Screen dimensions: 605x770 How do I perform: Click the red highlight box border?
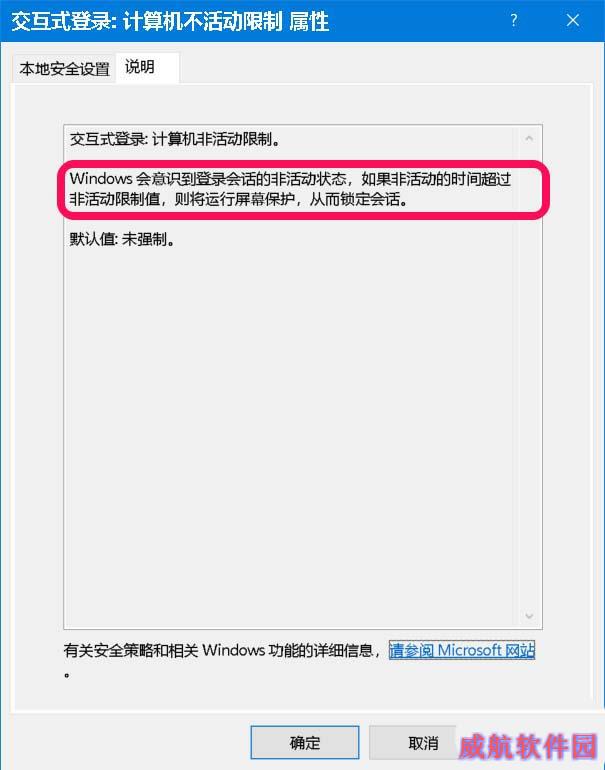[303, 163]
